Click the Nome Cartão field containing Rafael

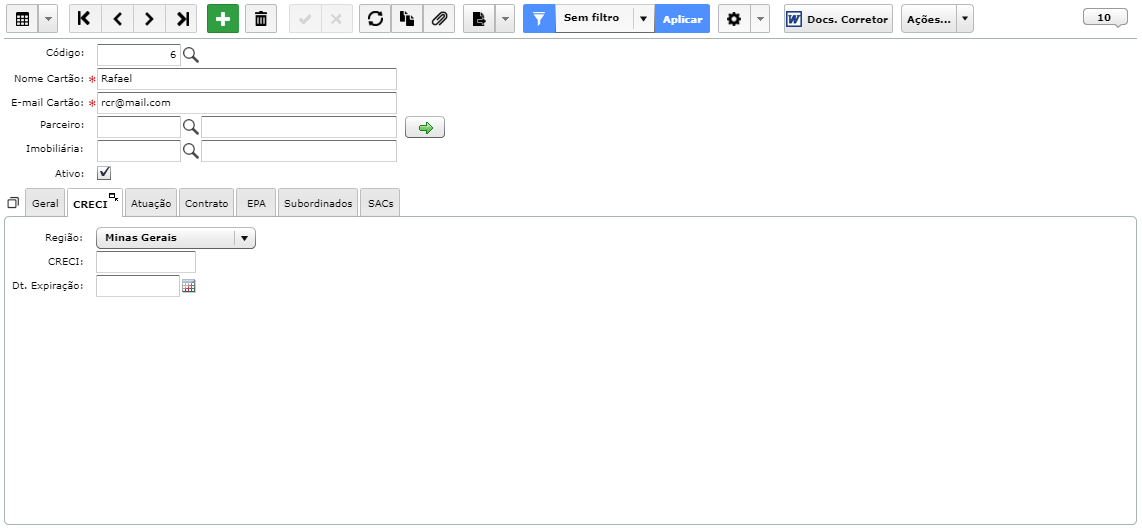[x=247, y=79]
